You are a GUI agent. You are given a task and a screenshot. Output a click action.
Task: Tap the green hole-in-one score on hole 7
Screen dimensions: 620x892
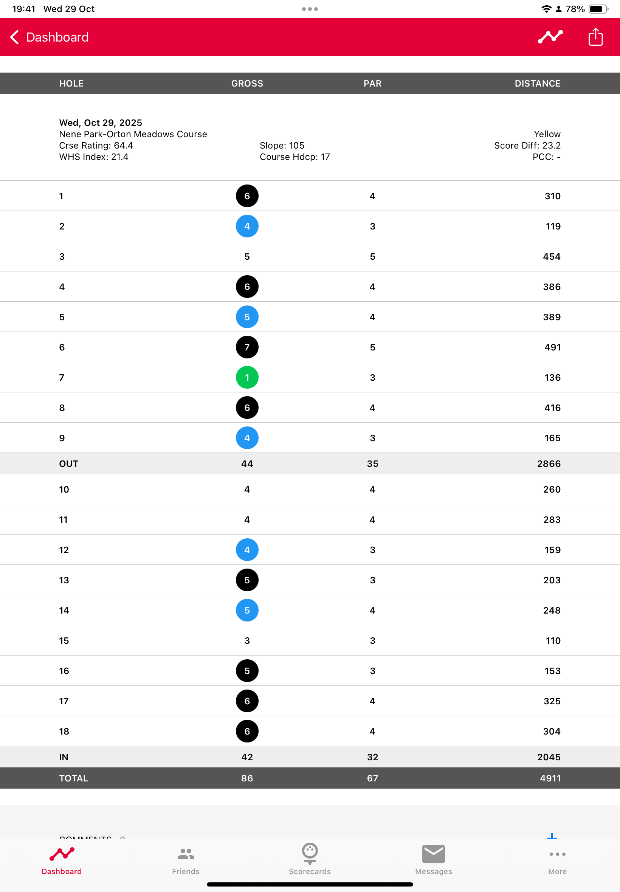tap(247, 378)
